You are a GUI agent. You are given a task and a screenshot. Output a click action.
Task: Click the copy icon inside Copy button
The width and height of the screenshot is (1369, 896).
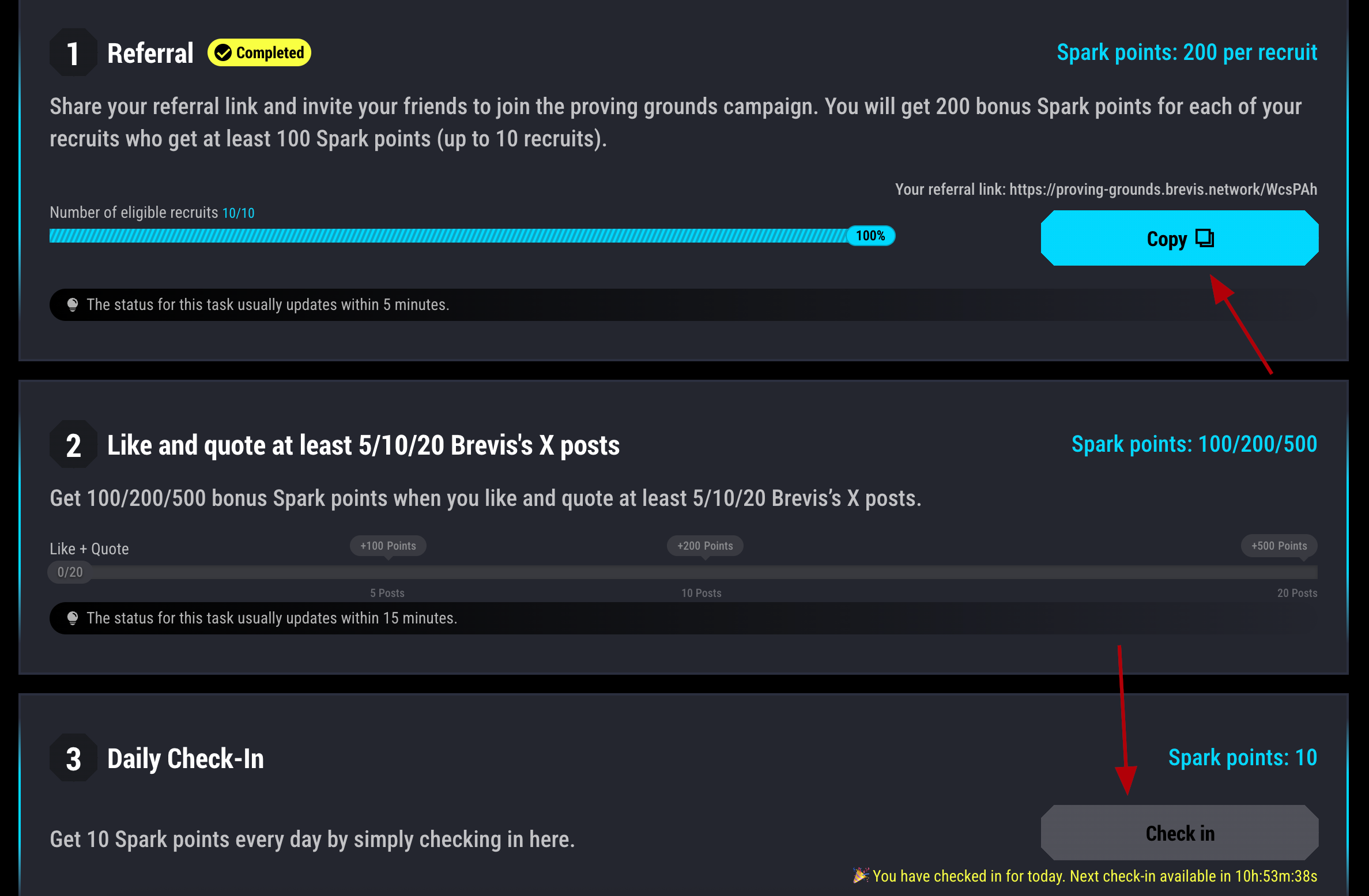click(x=1204, y=238)
